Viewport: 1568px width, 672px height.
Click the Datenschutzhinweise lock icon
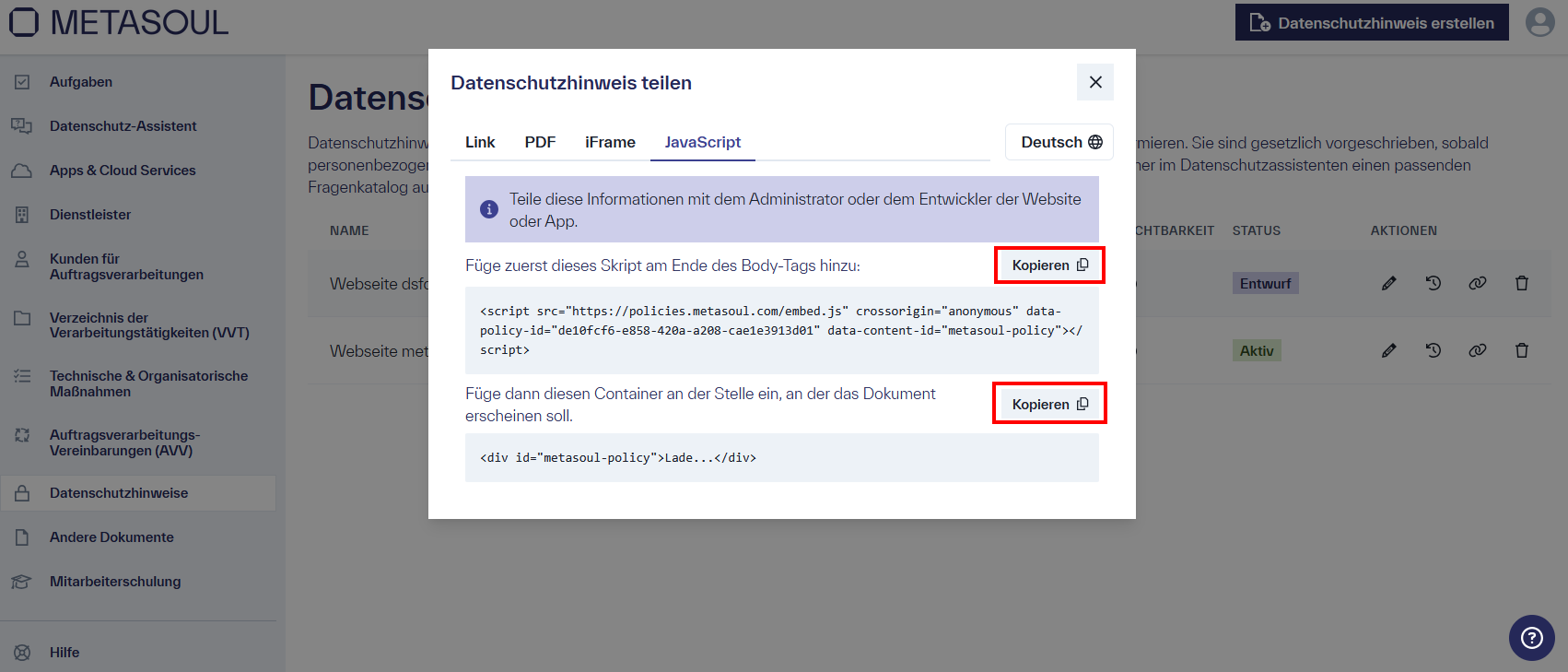point(22,492)
